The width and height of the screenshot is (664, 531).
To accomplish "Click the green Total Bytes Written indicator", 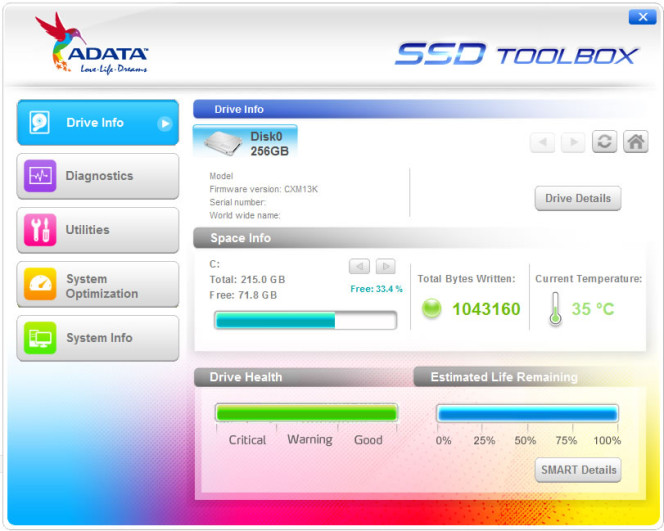I will 432,308.
